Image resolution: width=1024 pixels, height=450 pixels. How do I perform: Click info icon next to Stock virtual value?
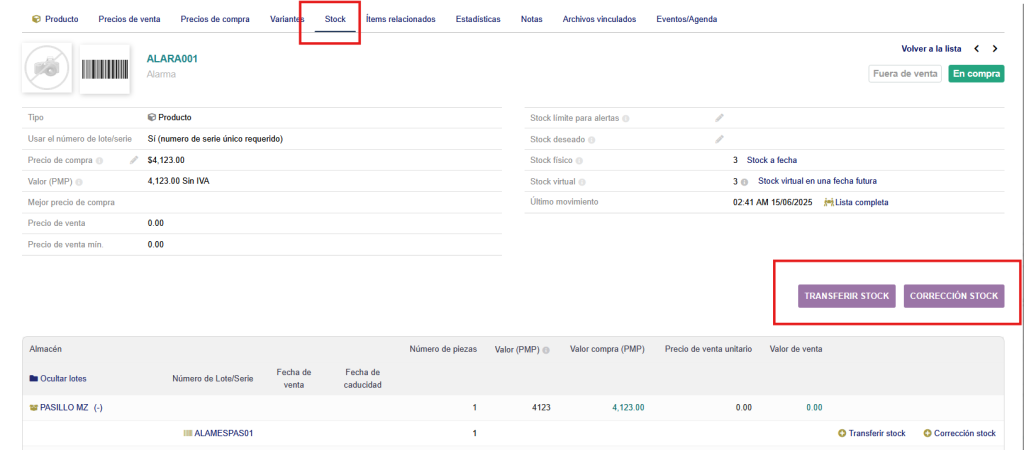745,182
